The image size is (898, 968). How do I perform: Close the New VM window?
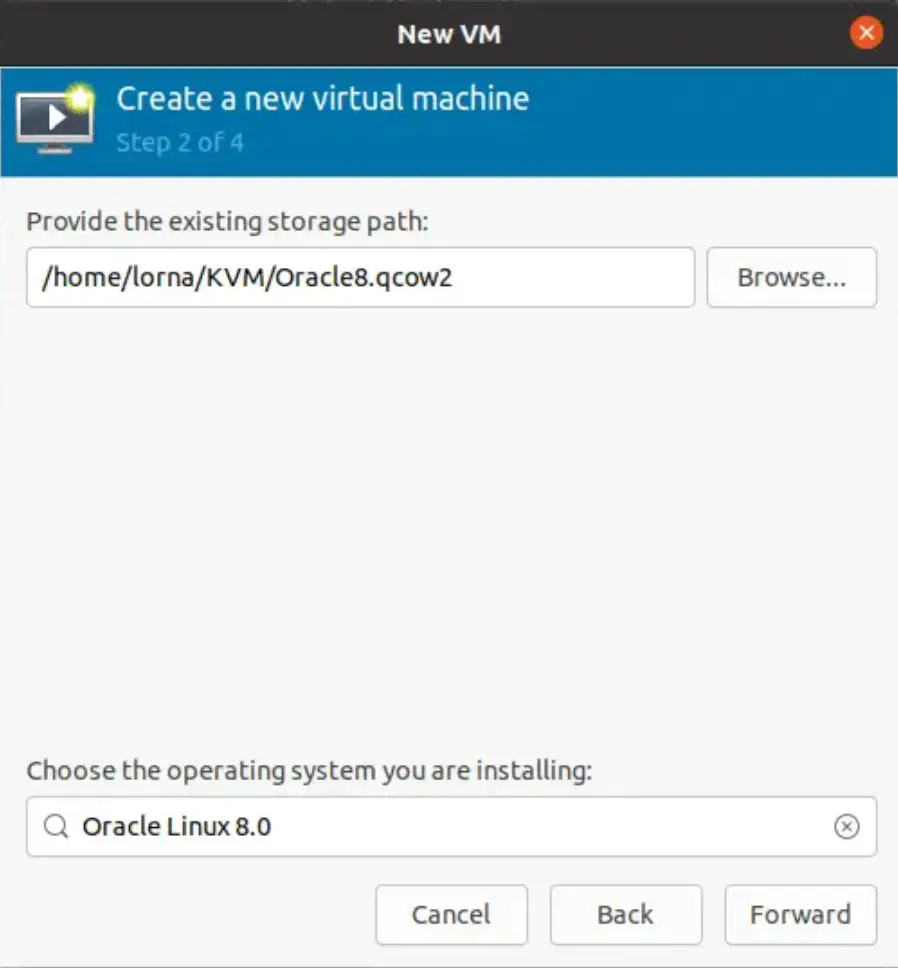(865, 32)
